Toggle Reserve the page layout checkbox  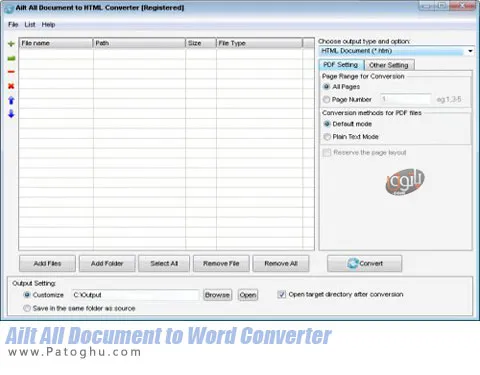point(327,153)
